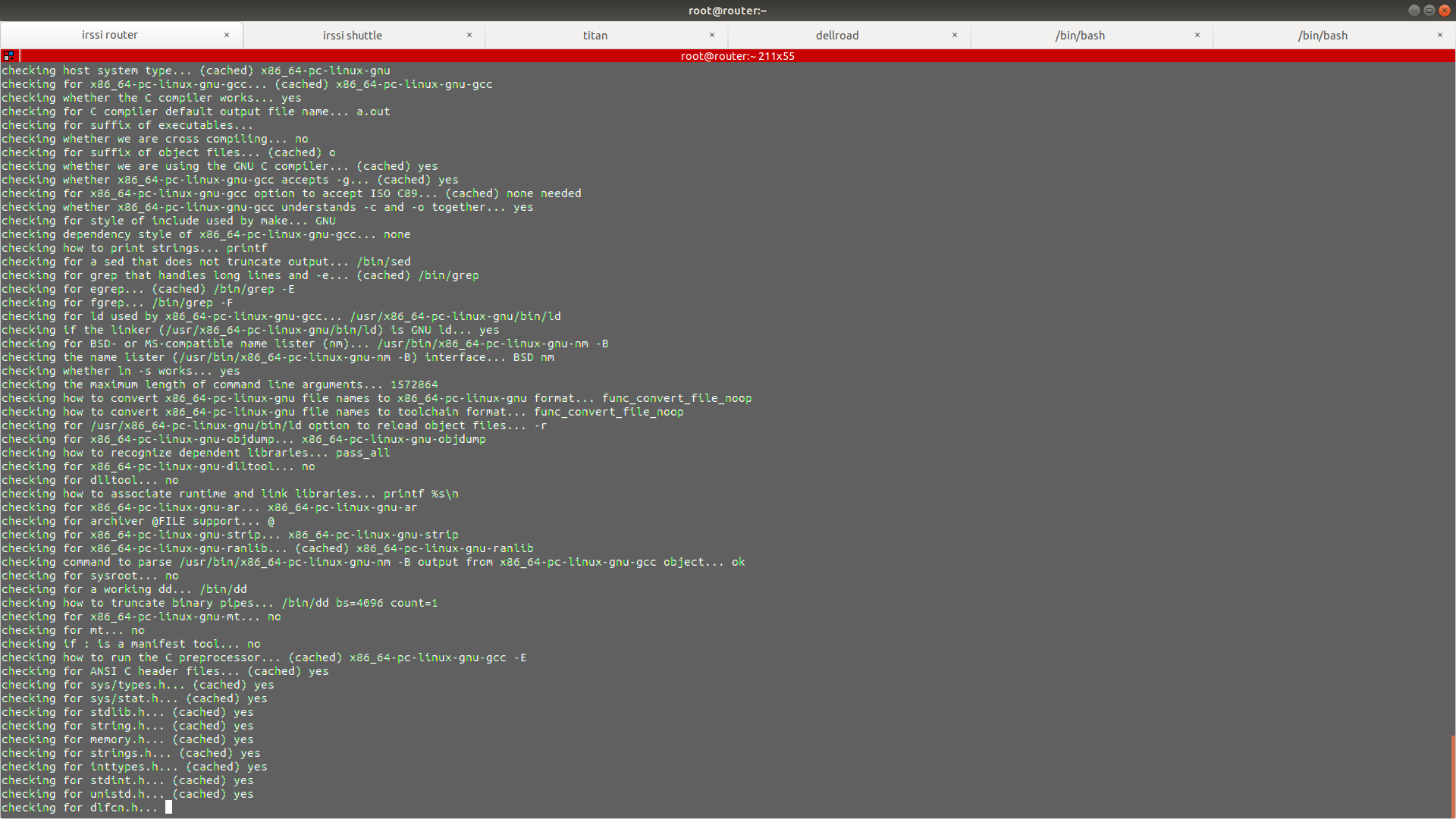Image resolution: width=1456 pixels, height=819 pixels.
Task: Click the line 'checking whether ln -s works... yes'
Action: (x=121, y=371)
